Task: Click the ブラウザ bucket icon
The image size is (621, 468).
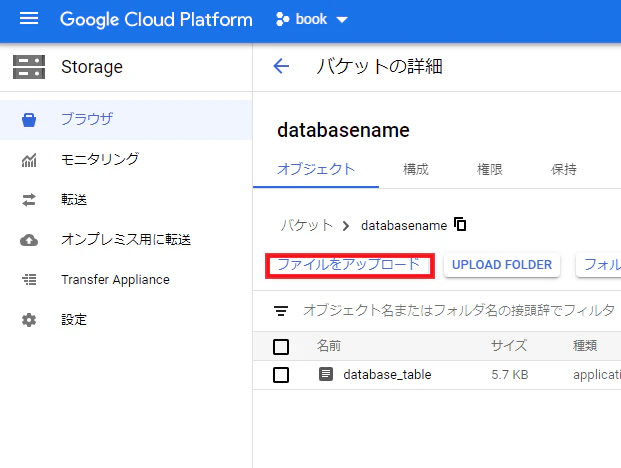Action: [x=29, y=120]
